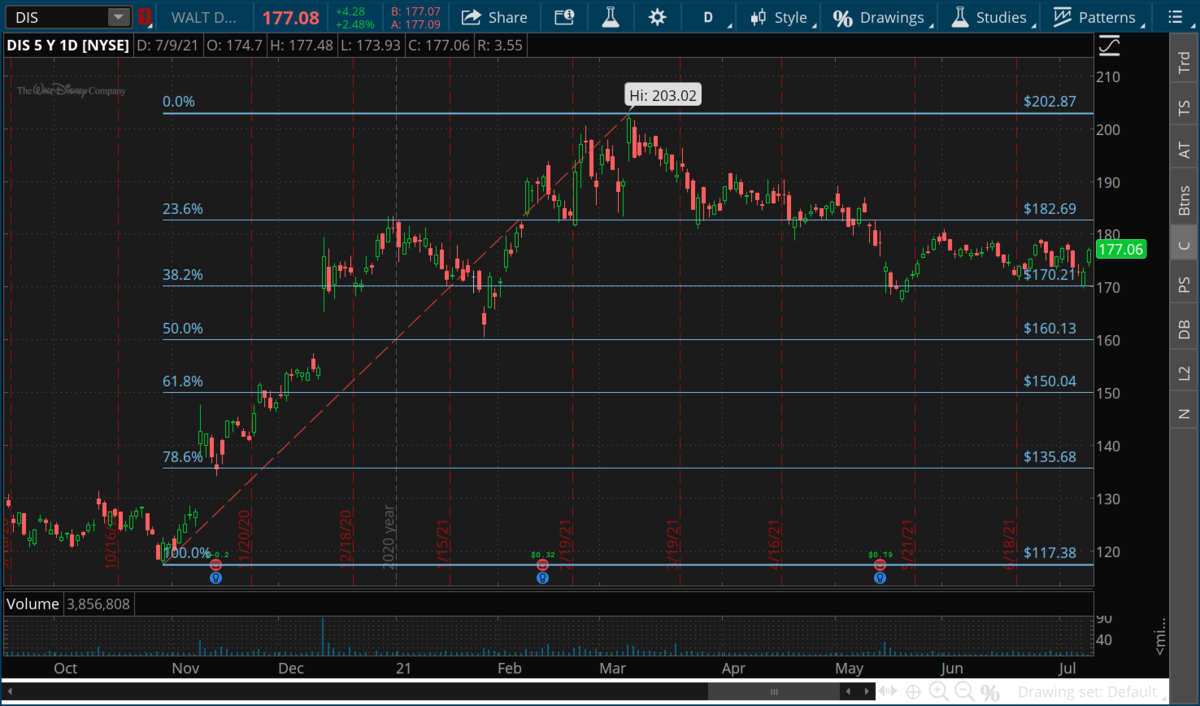Open the L2 side tab
Viewport: 1200px width, 706px height.
point(1184,372)
